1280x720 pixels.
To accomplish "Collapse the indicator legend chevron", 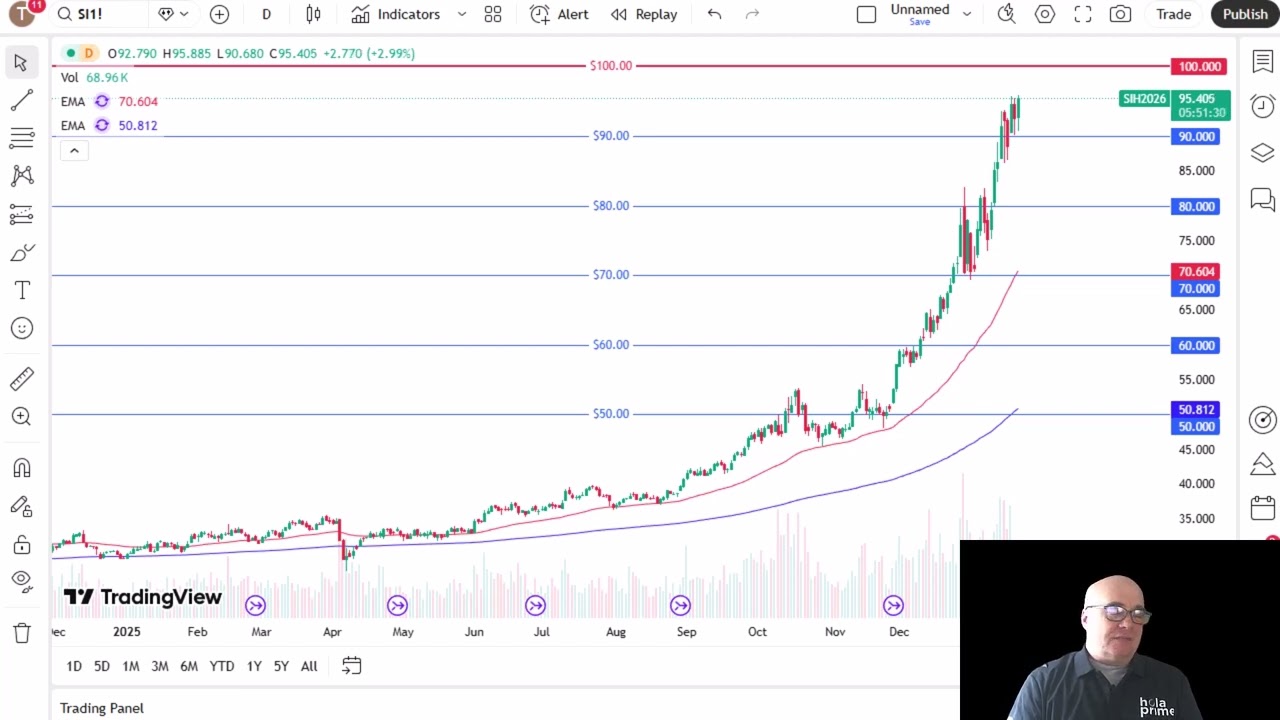I will tap(74, 150).
